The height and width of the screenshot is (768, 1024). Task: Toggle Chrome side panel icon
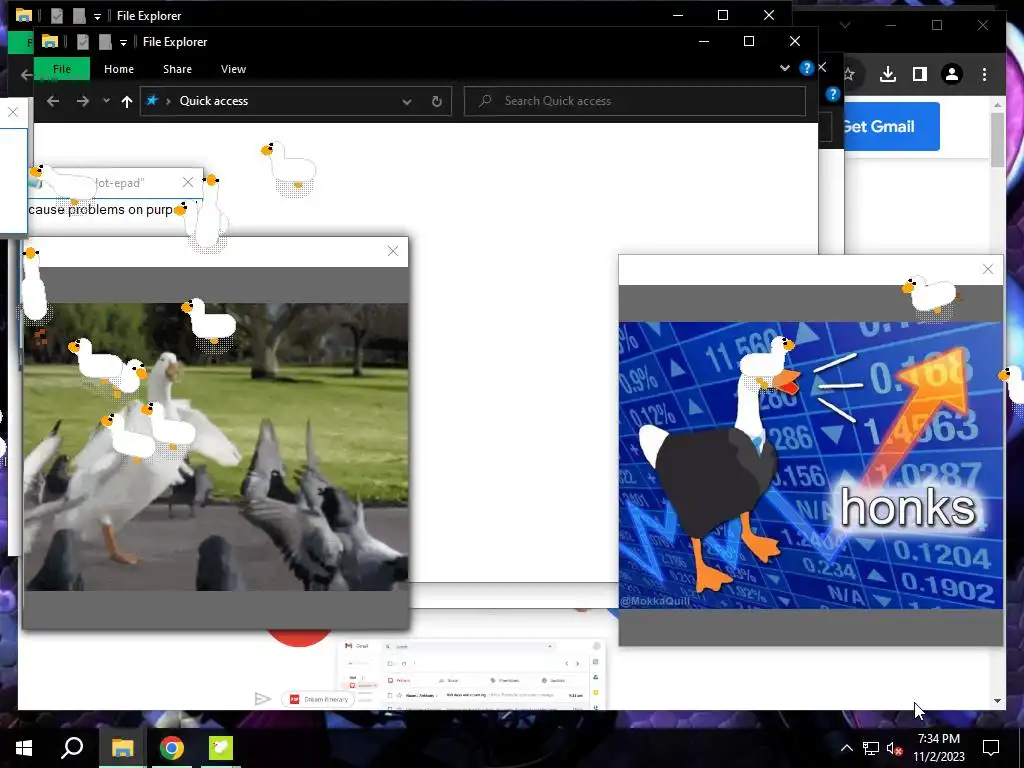(x=920, y=74)
